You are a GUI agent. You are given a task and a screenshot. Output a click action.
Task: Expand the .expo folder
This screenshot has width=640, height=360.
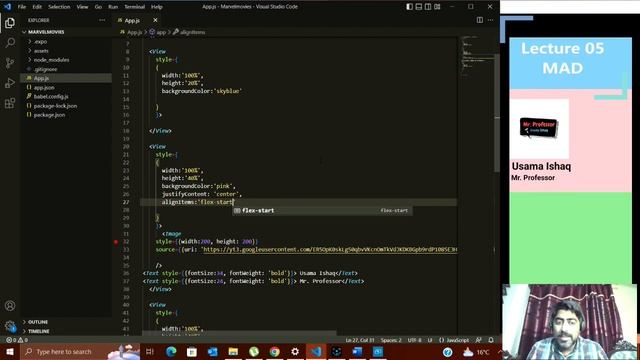[66, 42]
